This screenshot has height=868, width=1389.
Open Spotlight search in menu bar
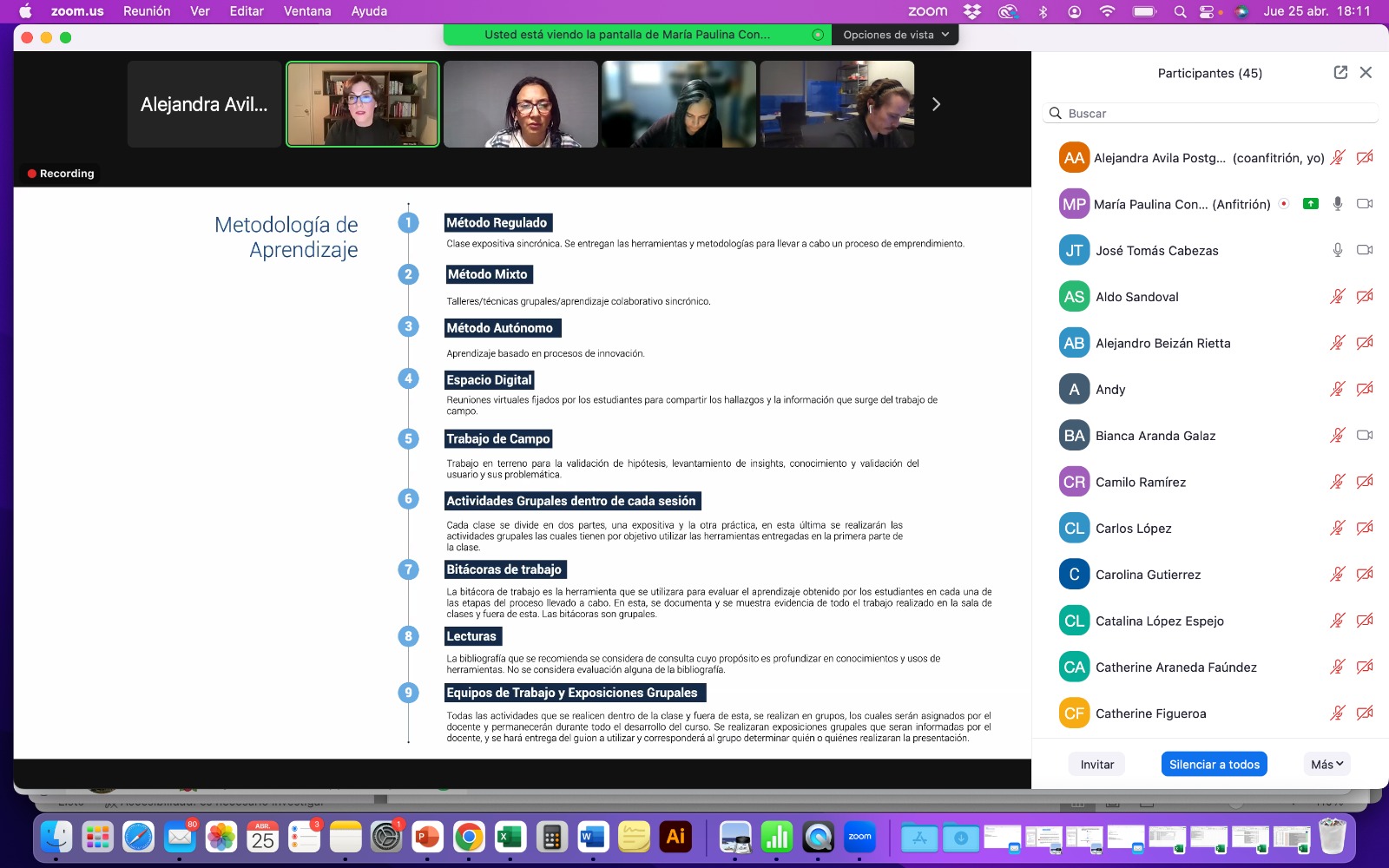pos(1180,11)
